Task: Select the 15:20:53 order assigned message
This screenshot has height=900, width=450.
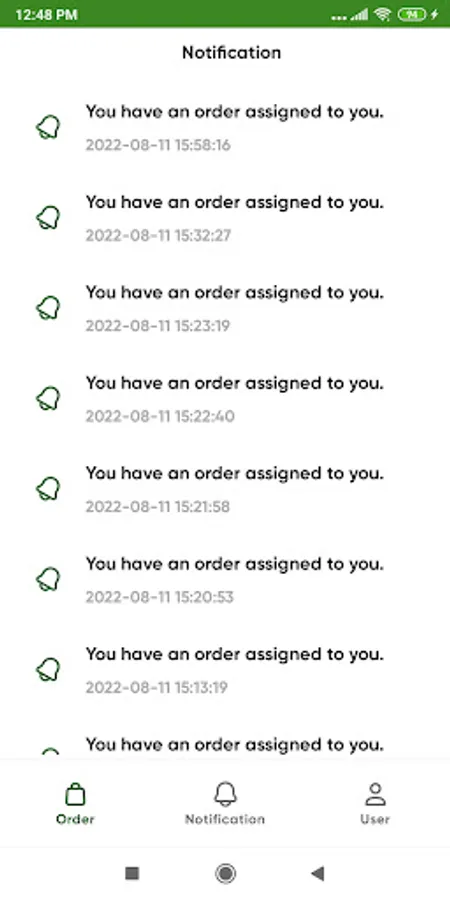Action: click(x=225, y=579)
